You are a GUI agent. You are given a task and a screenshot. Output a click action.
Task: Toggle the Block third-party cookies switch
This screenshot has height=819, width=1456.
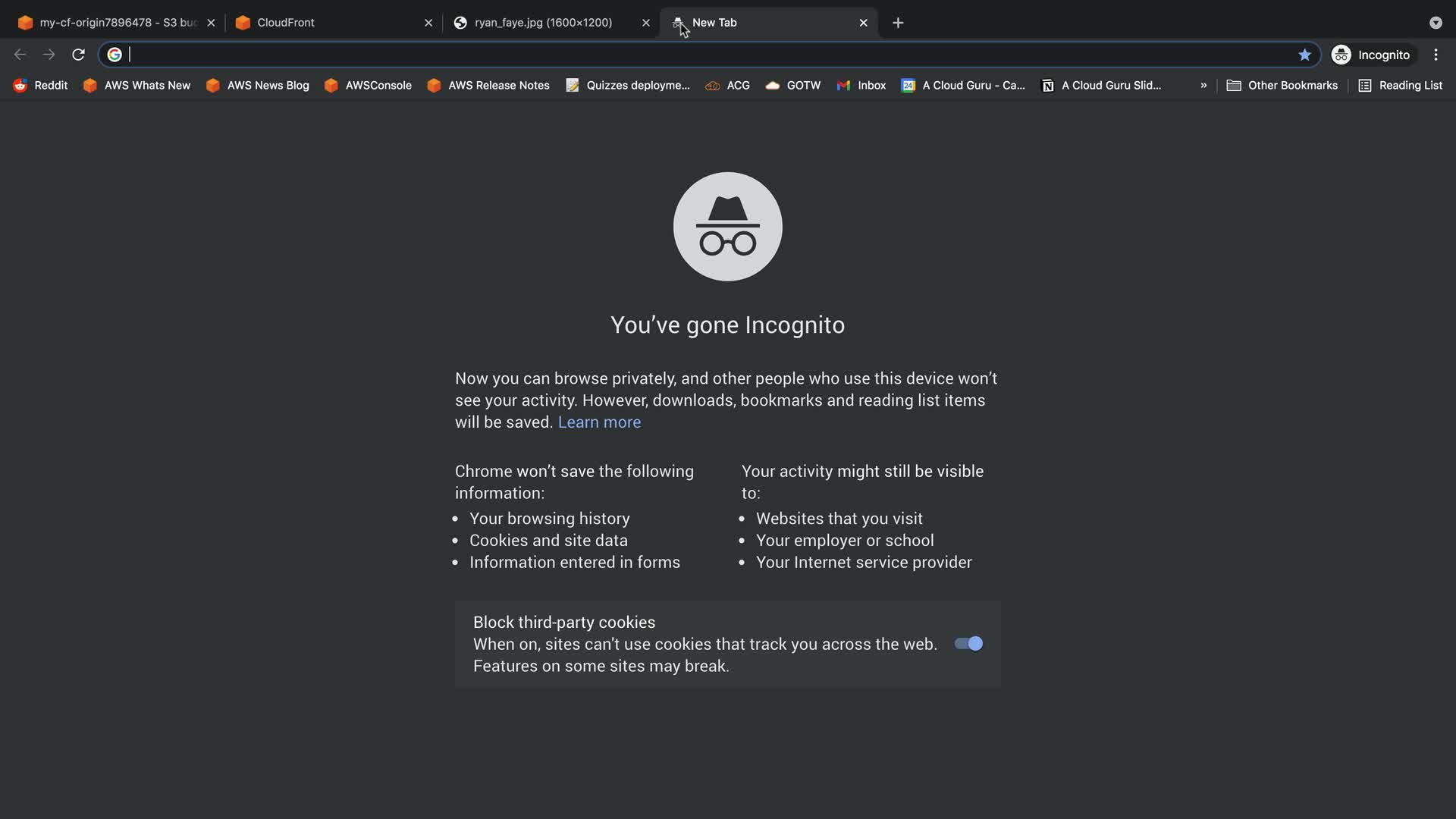coord(968,644)
